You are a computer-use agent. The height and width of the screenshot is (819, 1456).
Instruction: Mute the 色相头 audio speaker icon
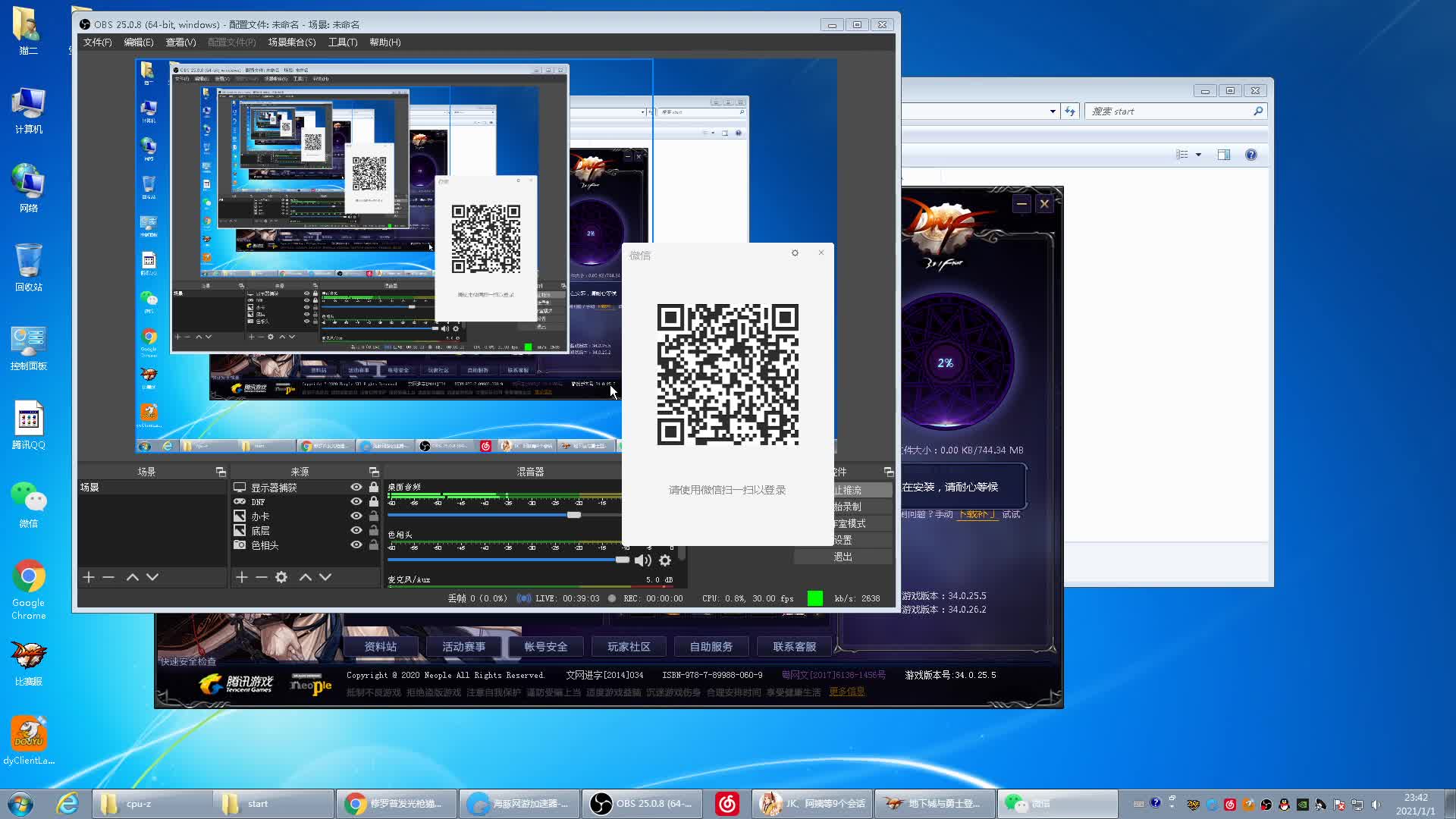[x=643, y=560]
